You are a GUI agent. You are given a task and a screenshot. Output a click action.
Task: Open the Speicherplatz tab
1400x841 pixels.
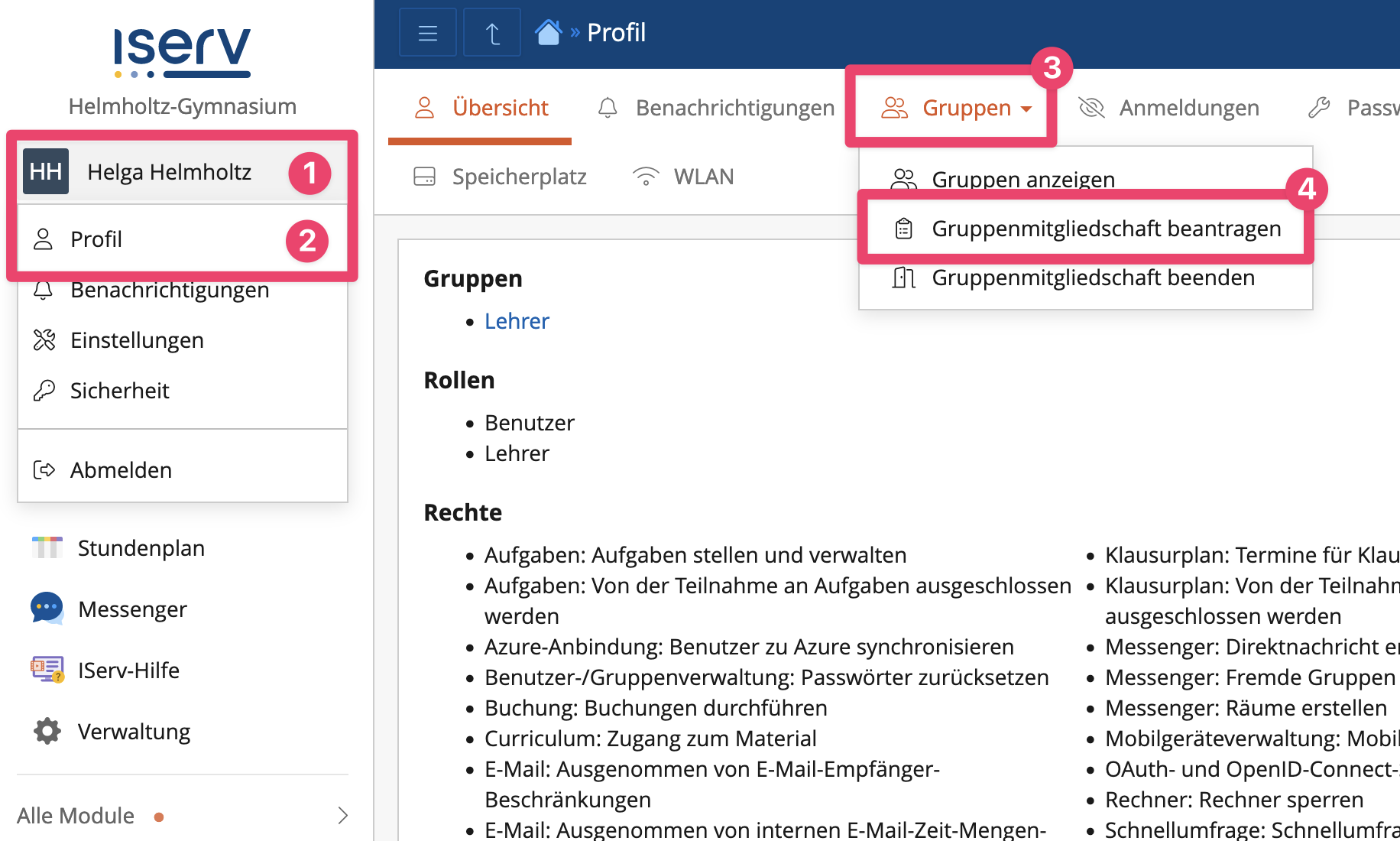click(500, 177)
